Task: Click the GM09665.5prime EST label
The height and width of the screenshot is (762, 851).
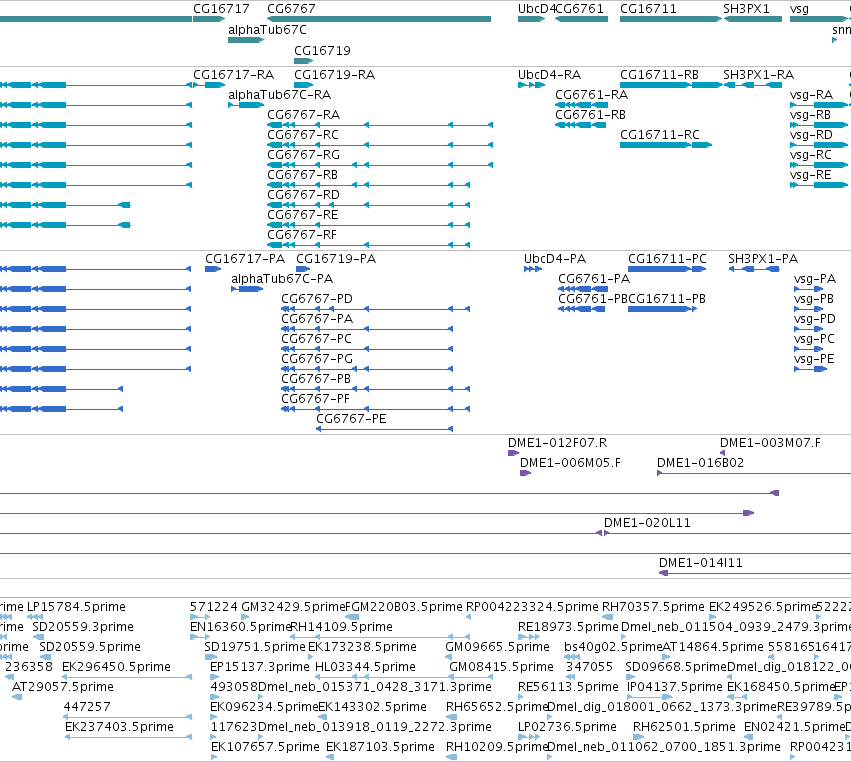Action: point(497,647)
